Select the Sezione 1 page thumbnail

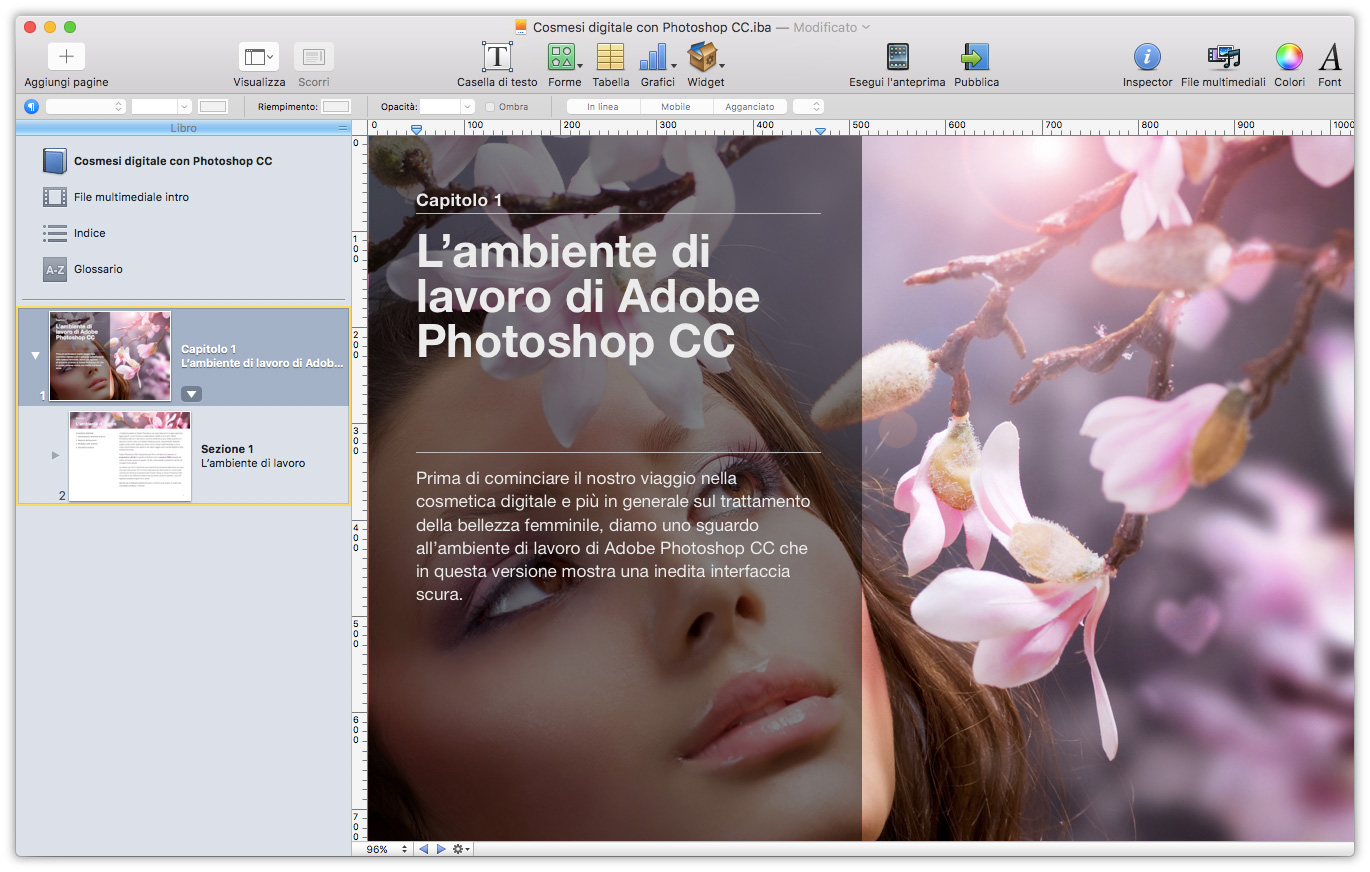(129, 455)
